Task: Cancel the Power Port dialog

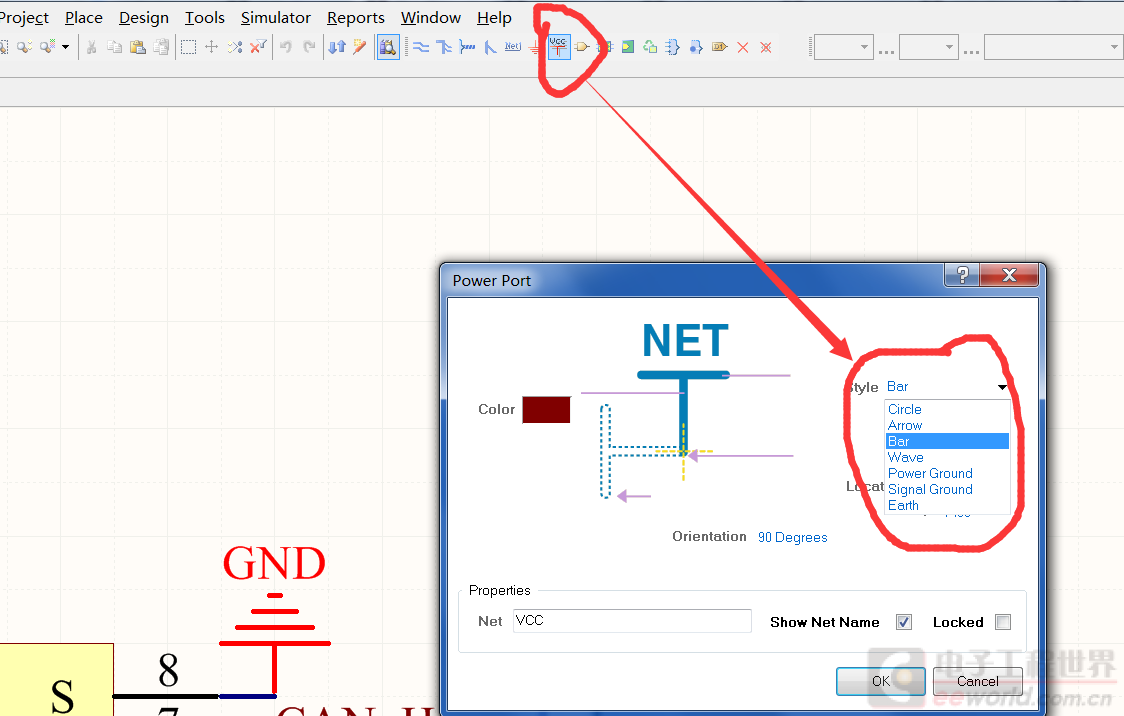Action: [977, 681]
